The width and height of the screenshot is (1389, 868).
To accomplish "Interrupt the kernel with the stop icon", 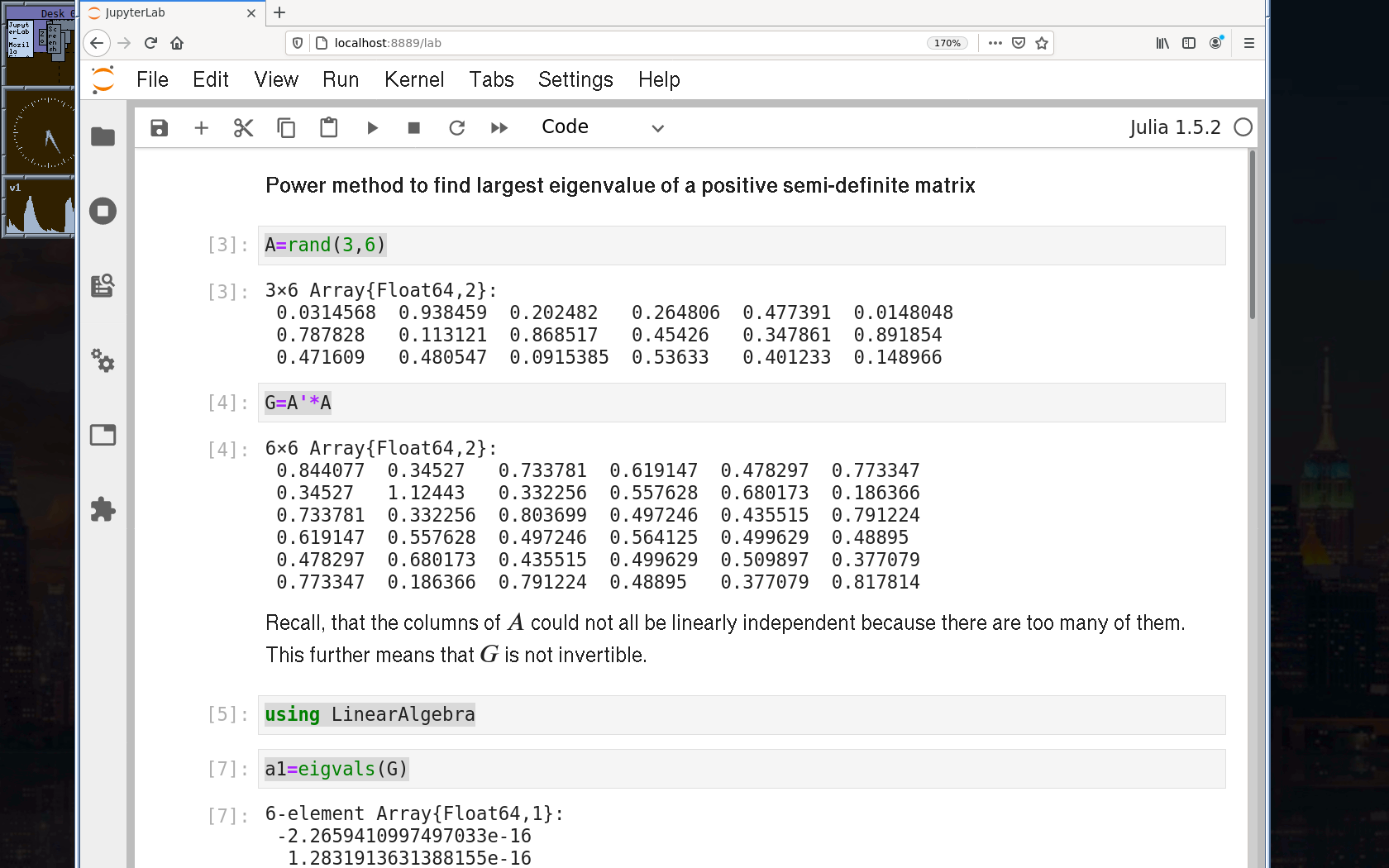I will tap(414, 128).
